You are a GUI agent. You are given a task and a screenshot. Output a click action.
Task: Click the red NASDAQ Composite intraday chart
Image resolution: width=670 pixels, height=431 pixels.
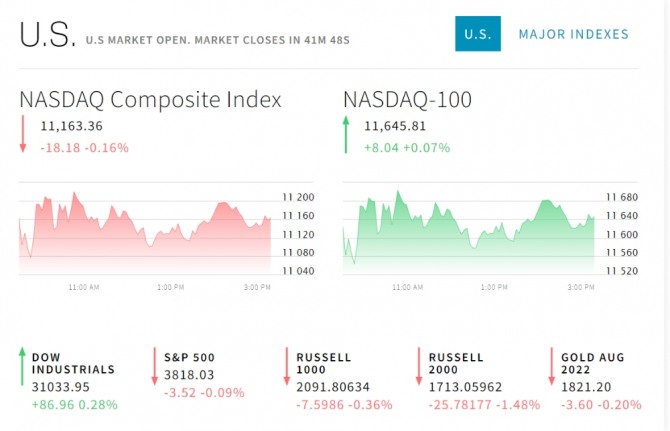pos(145,227)
